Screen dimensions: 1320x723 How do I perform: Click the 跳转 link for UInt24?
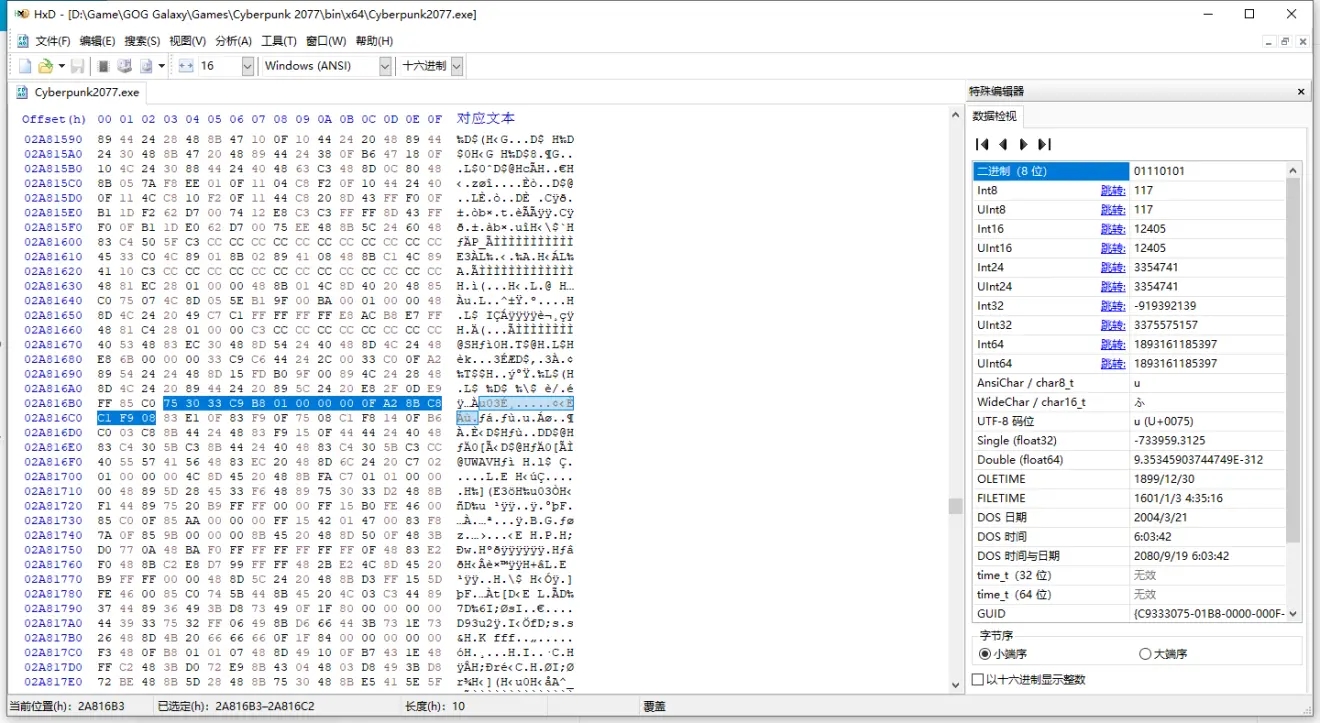click(1113, 286)
